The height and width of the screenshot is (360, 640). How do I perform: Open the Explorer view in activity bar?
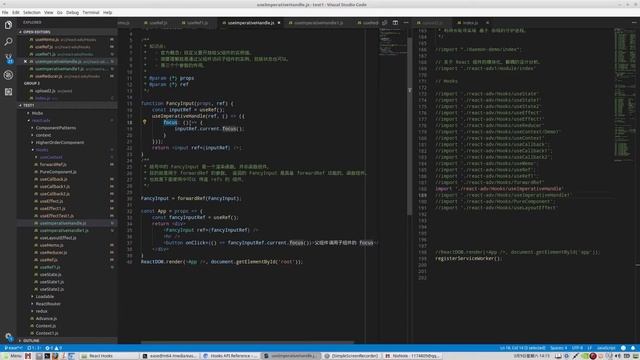[8, 25]
